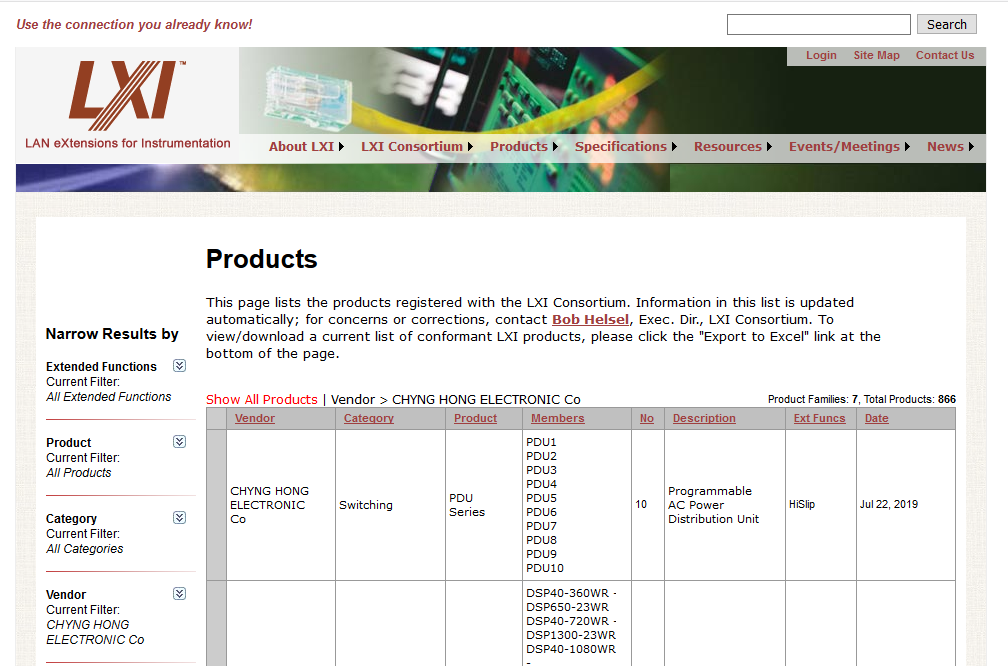Image resolution: width=1008 pixels, height=666 pixels.
Task: Select the PDU1 member entry
Action: click(541, 442)
